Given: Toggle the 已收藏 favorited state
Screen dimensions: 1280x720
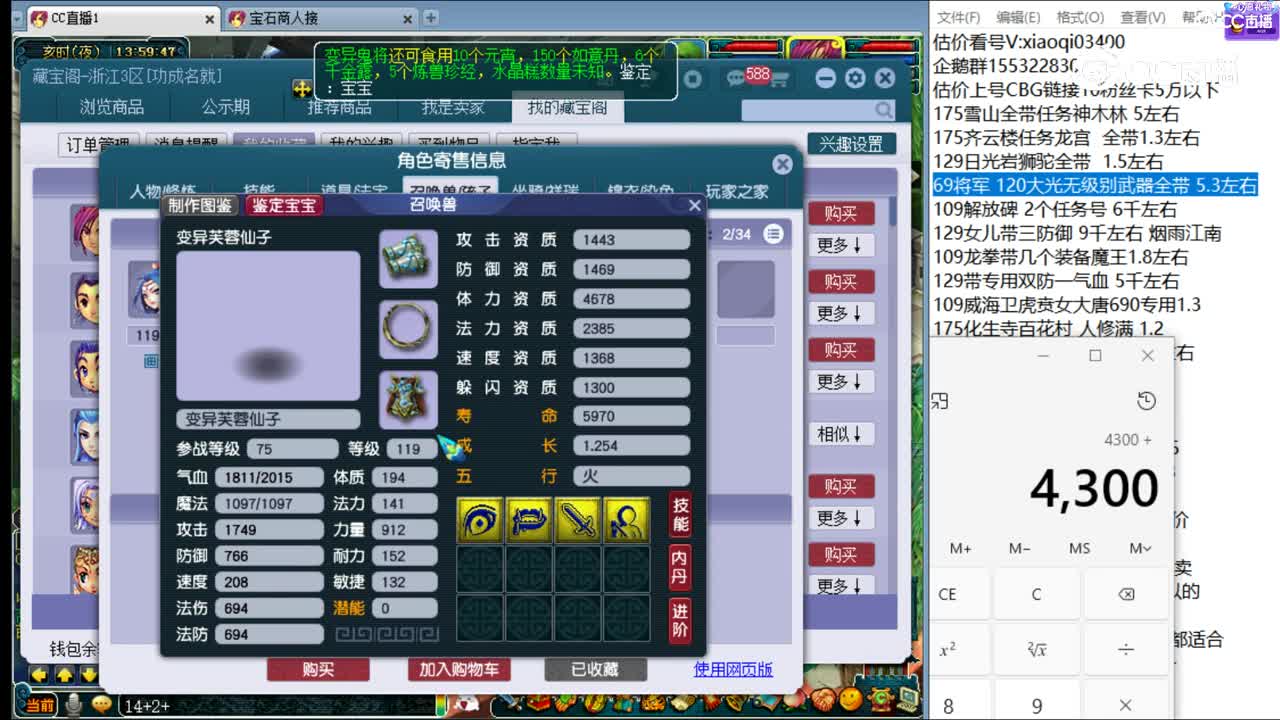Looking at the screenshot, I should click(x=594, y=671).
